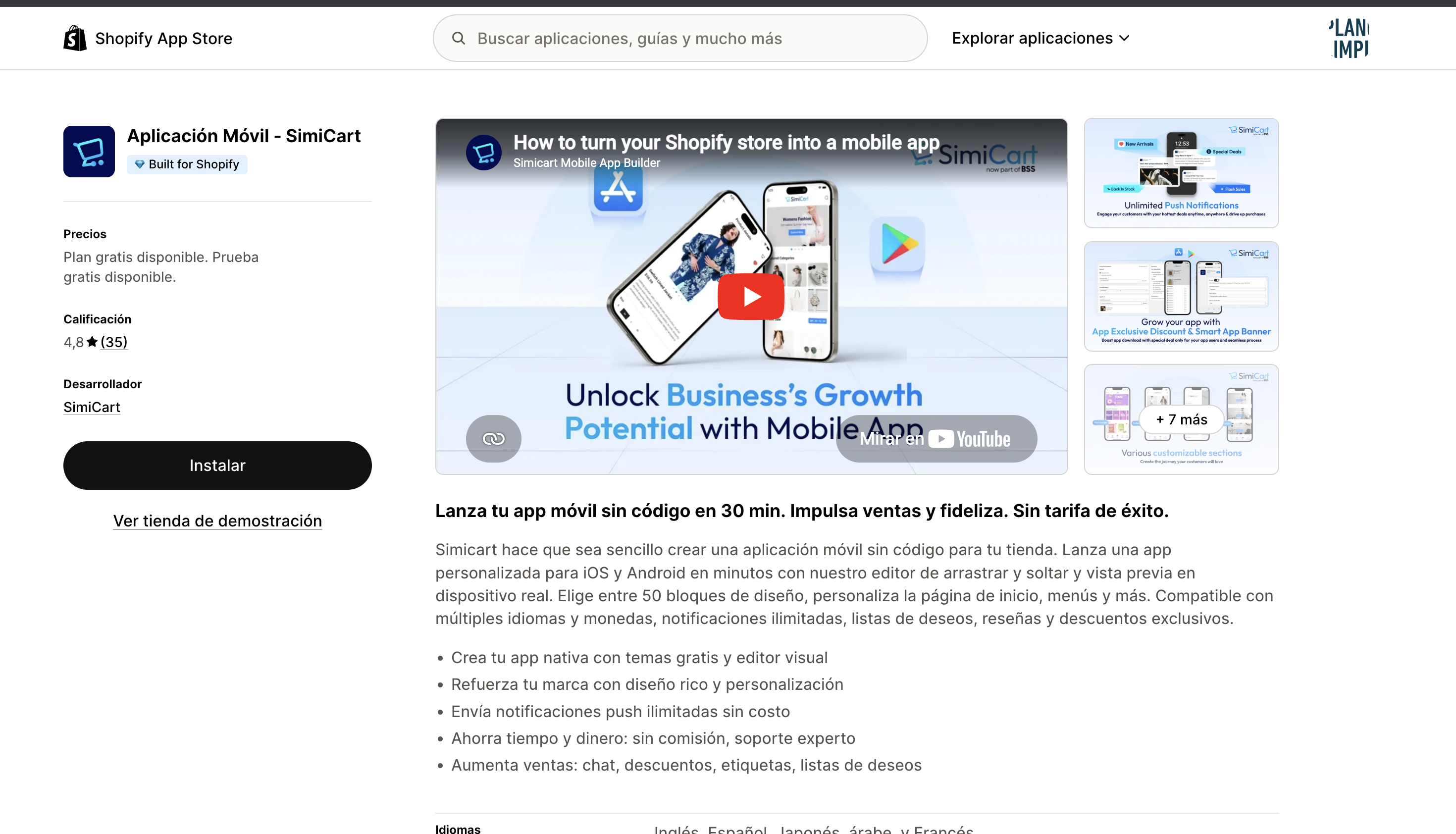Focus the Buscar aplicaciones search field

coord(680,38)
